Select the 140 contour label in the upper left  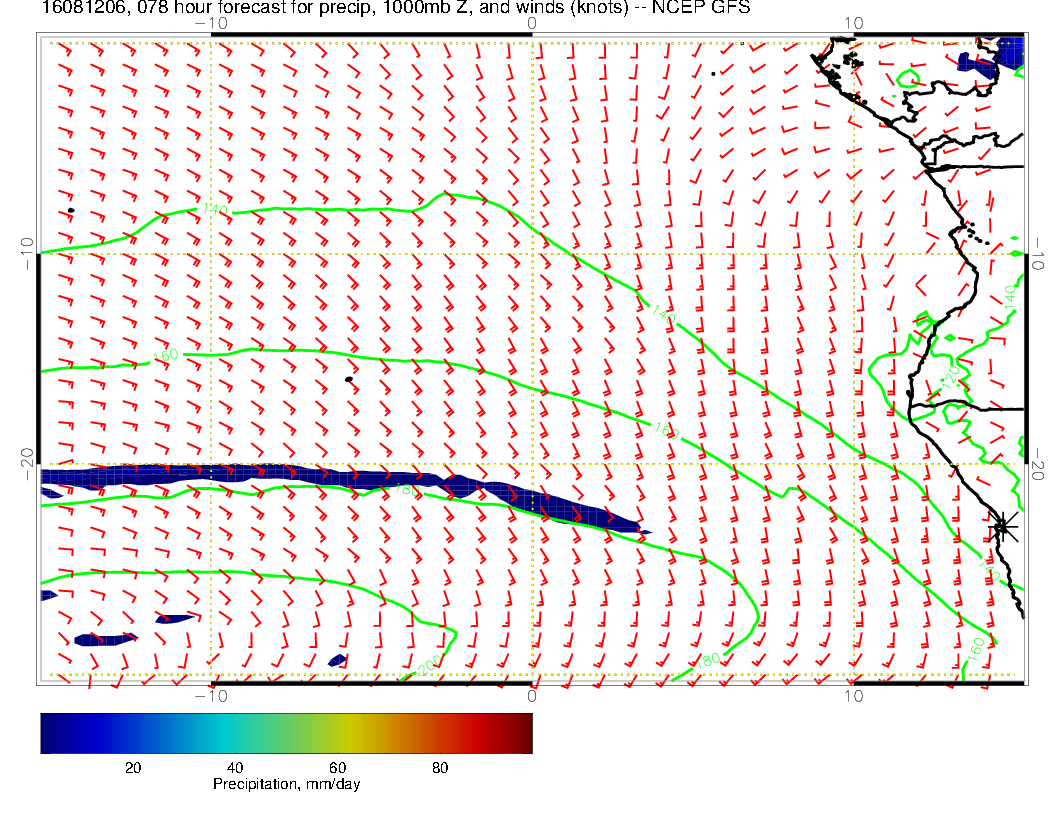(214, 210)
